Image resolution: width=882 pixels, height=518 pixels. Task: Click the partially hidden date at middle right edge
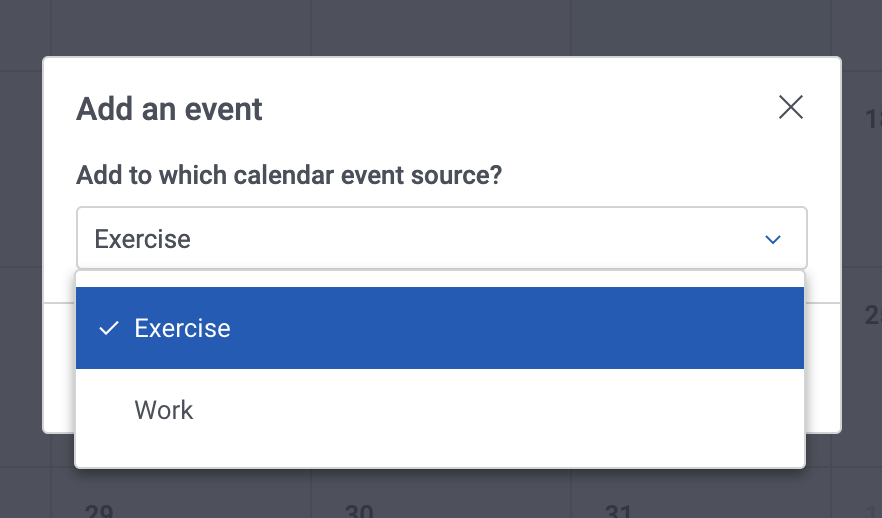[872, 316]
